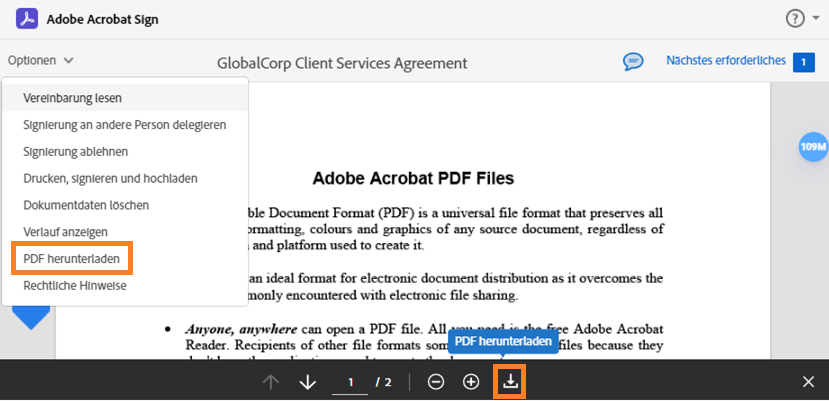This screenshot has height=401, width=829.
Task: Select Vereinbarung lesen from the menu
Action: point(125,98)
